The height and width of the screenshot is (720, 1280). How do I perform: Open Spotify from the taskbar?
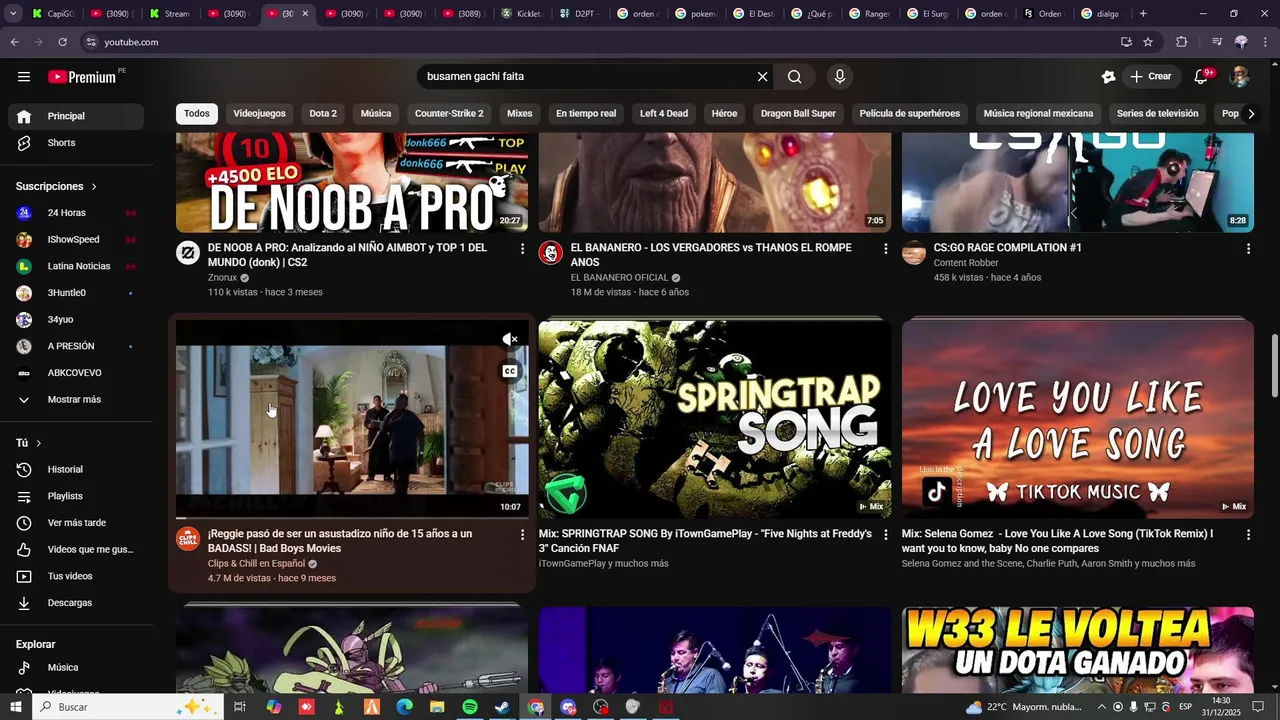[x=470, y=707]
